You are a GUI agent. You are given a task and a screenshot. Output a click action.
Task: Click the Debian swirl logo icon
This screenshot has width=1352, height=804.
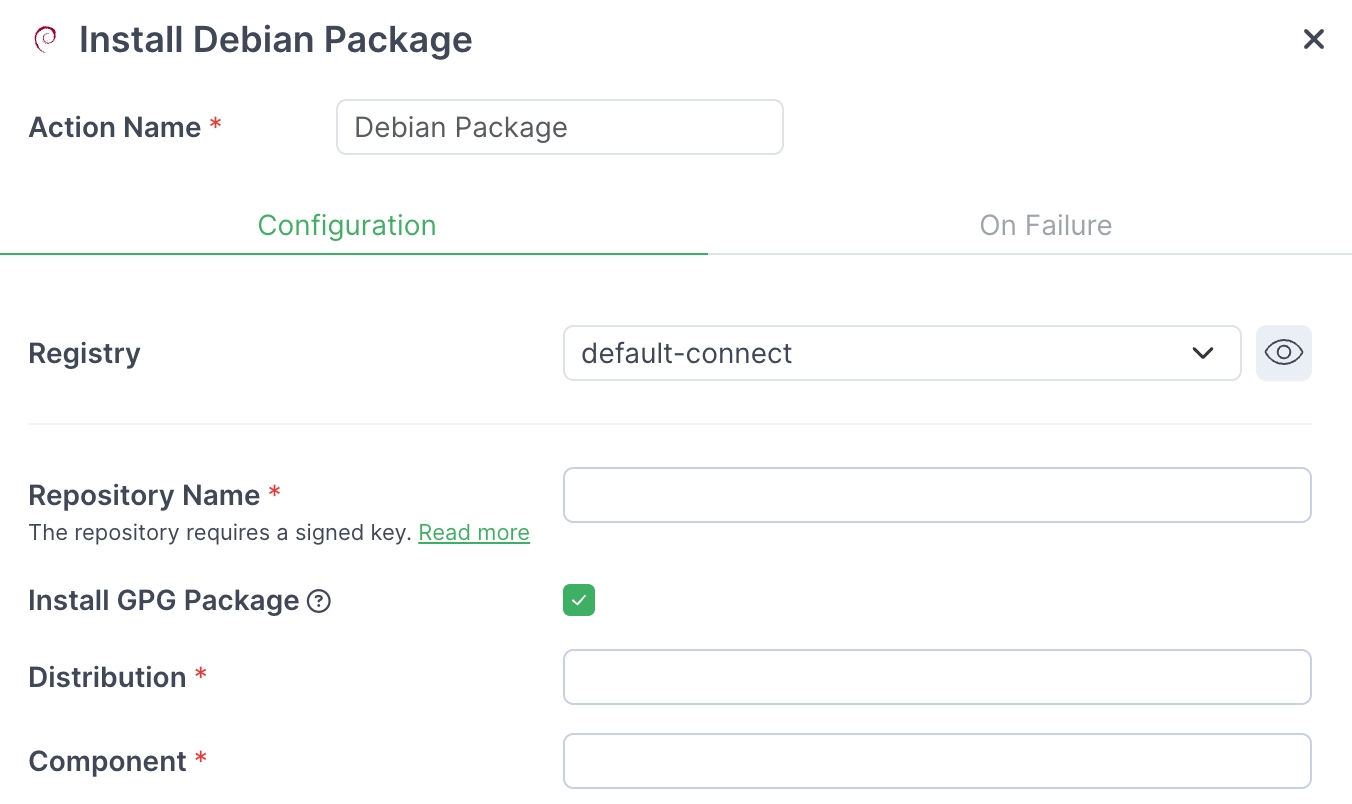tap(45, 39)
